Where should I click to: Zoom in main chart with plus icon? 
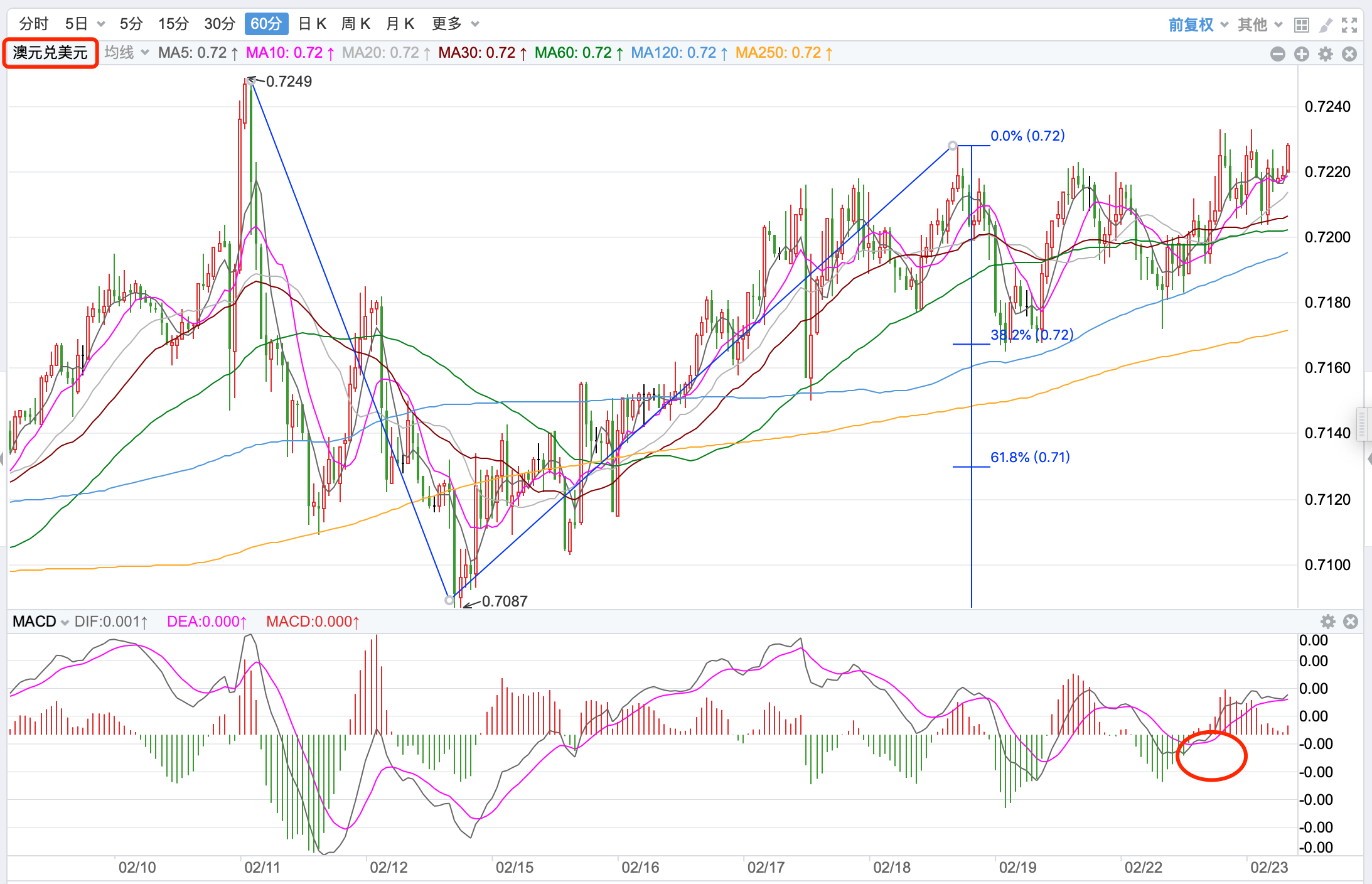pos(1302,54)
